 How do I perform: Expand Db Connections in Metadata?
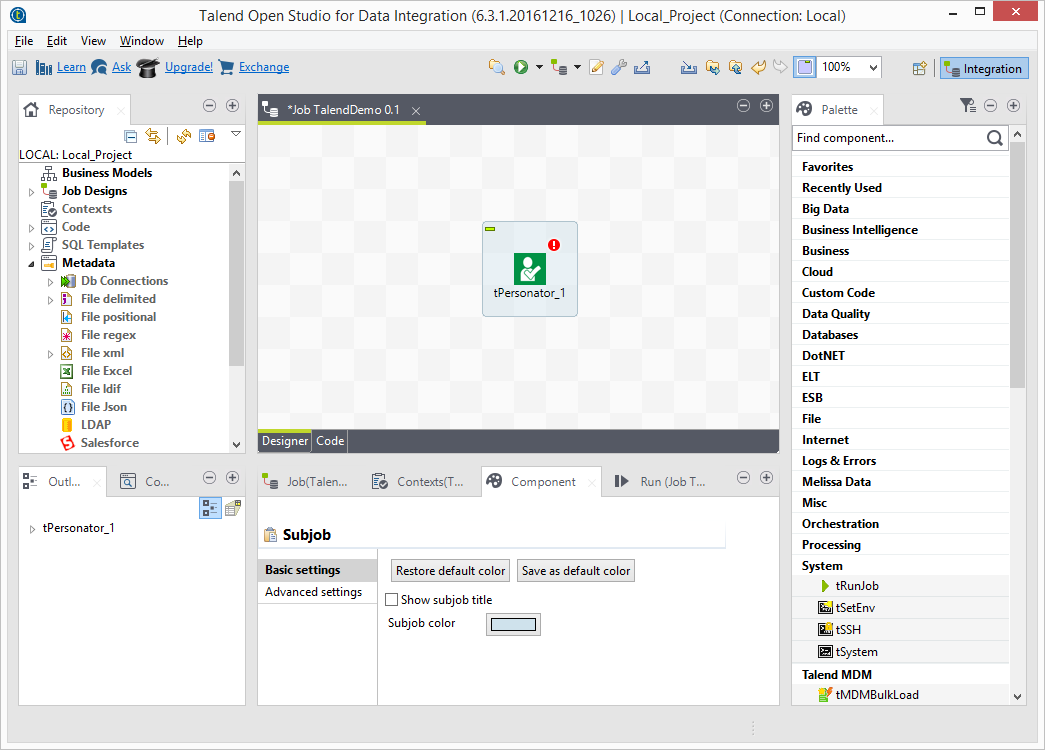50,282
